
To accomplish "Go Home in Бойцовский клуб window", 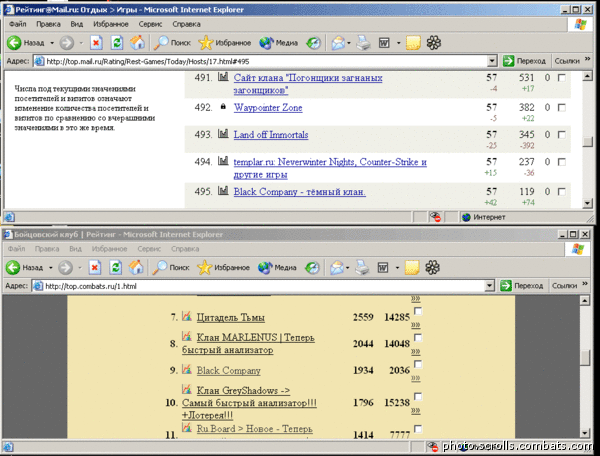I will click(135, 267).
